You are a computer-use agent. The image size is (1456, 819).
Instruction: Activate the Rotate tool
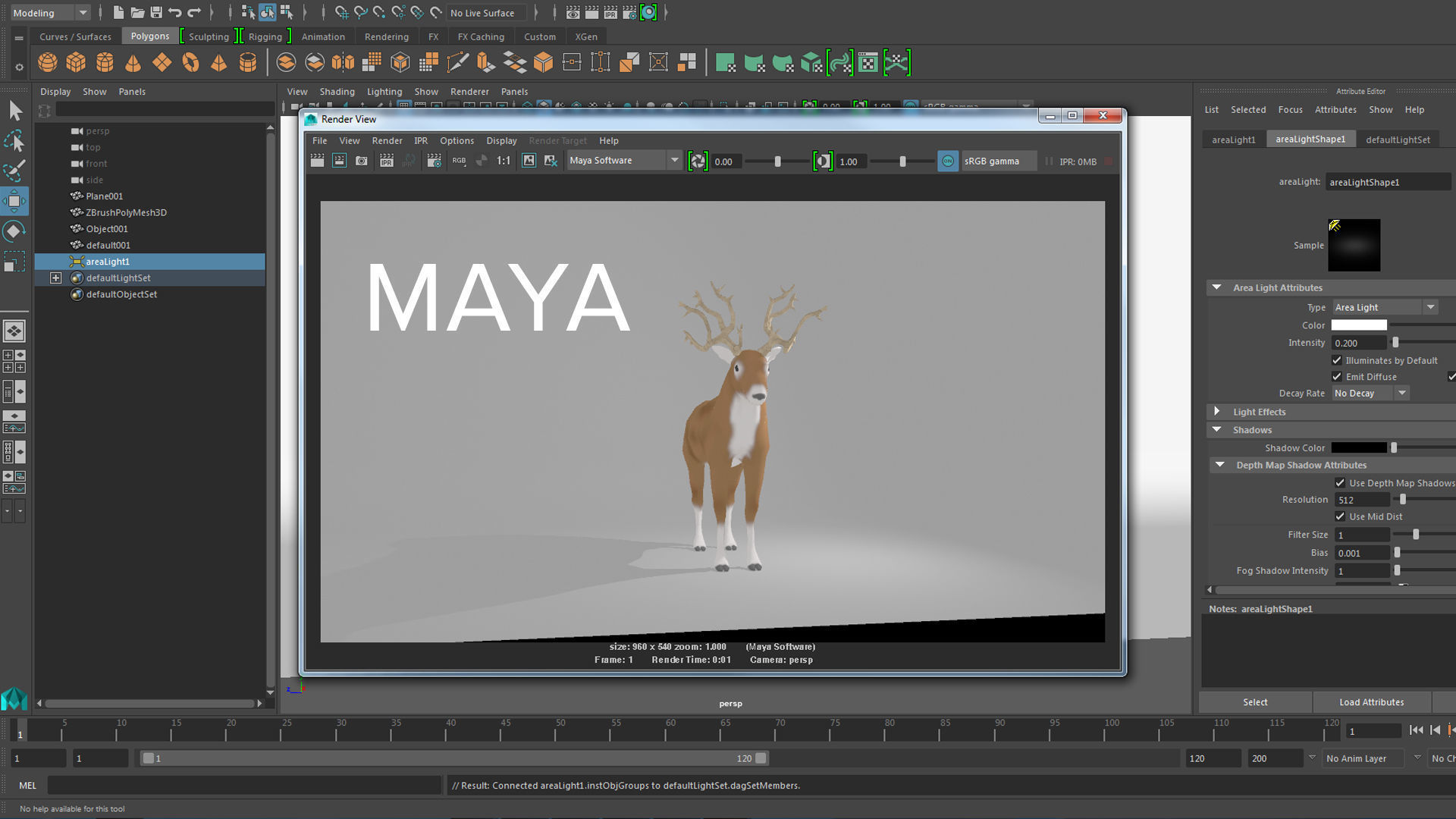(x=14, y=231)
